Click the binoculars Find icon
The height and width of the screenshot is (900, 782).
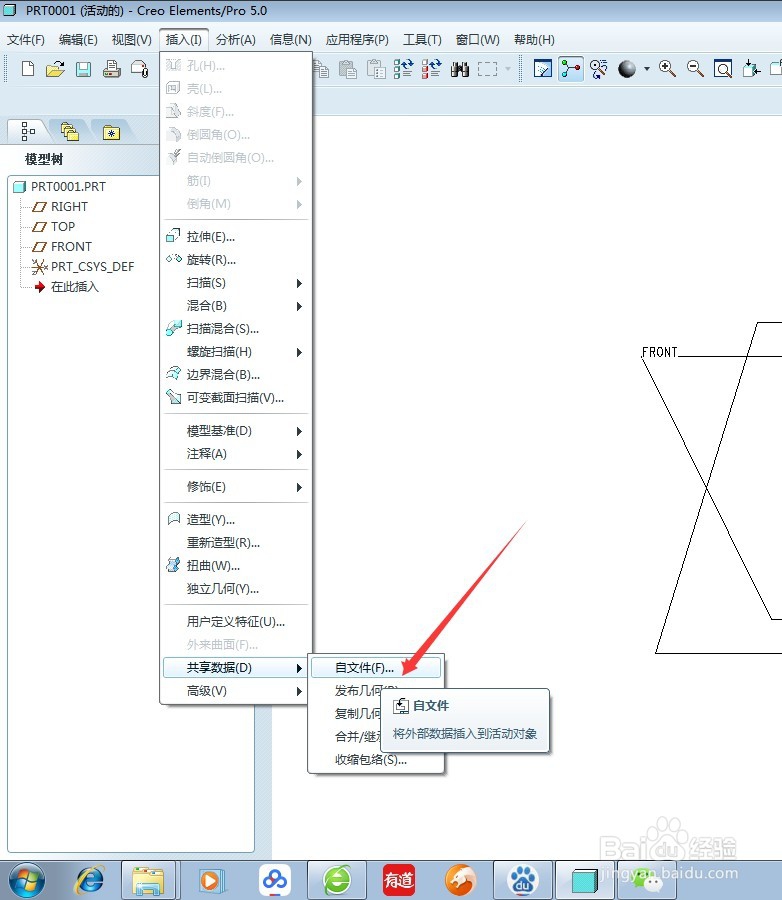460,69
